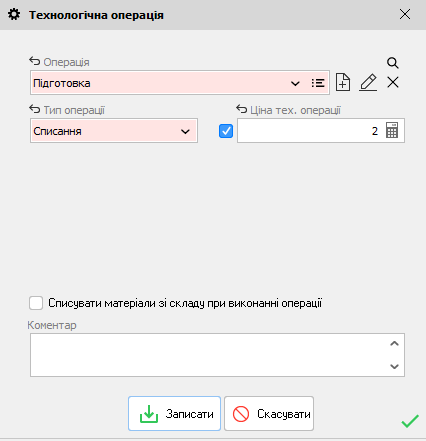
Task: Click the search magnifier icon above the Операція field
Action: tap(393, 63)
